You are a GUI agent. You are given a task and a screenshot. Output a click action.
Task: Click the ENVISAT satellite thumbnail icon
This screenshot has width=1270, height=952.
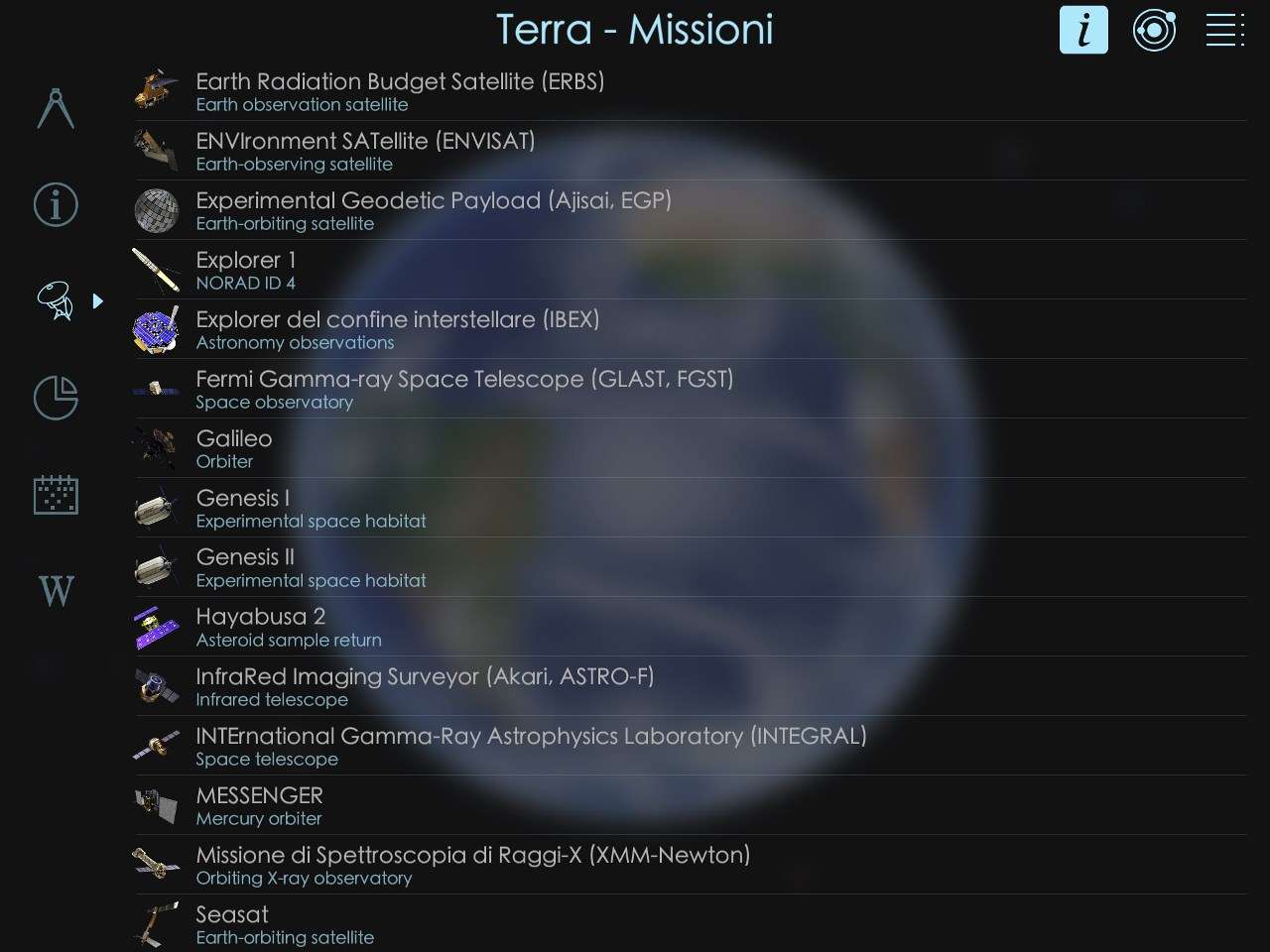click(157, 150)
